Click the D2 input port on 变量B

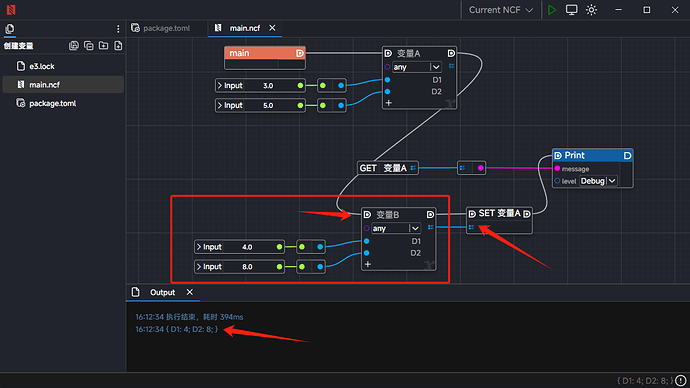pos(367,253)
